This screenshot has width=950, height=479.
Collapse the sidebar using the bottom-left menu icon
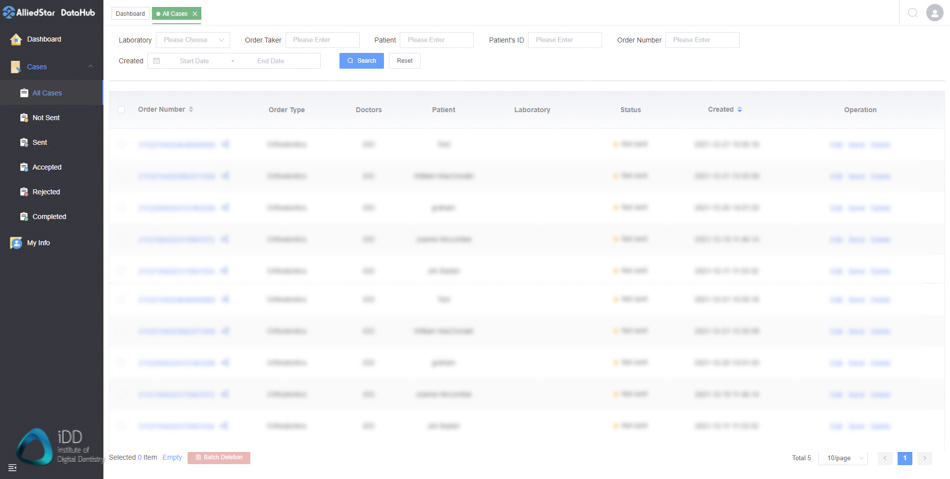(12, 467)
